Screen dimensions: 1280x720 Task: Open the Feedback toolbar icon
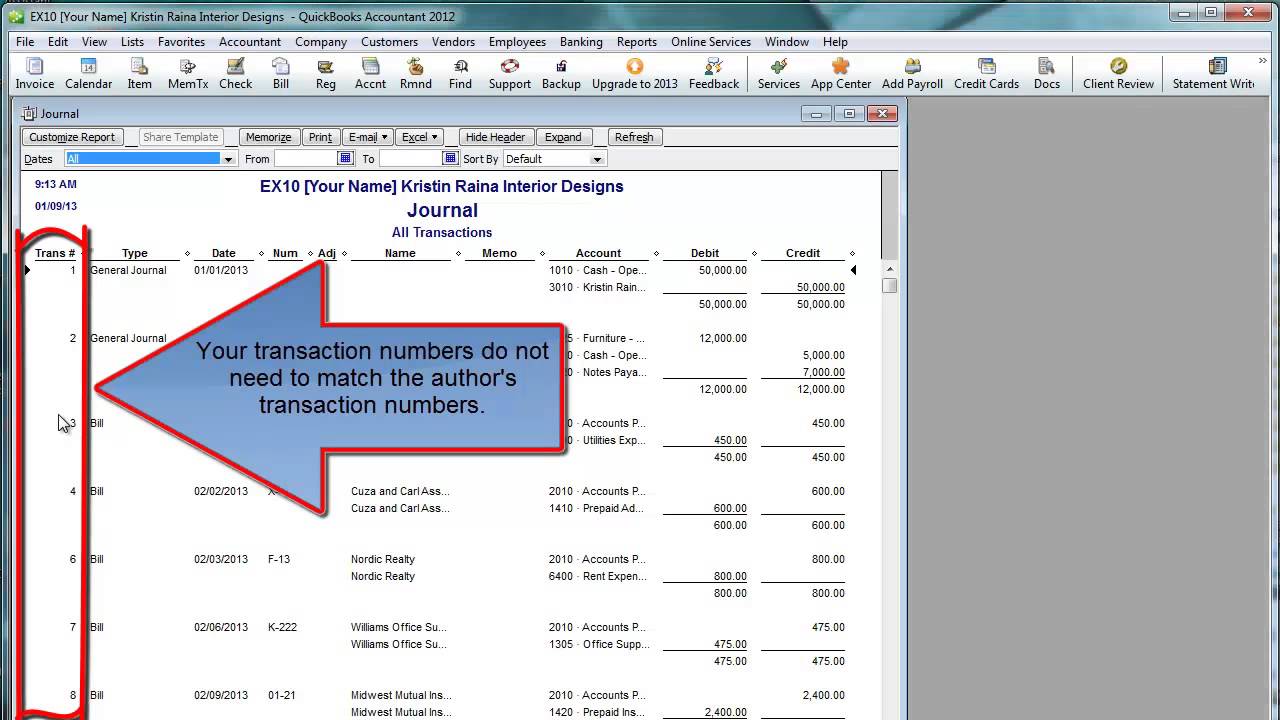point(713,74)
